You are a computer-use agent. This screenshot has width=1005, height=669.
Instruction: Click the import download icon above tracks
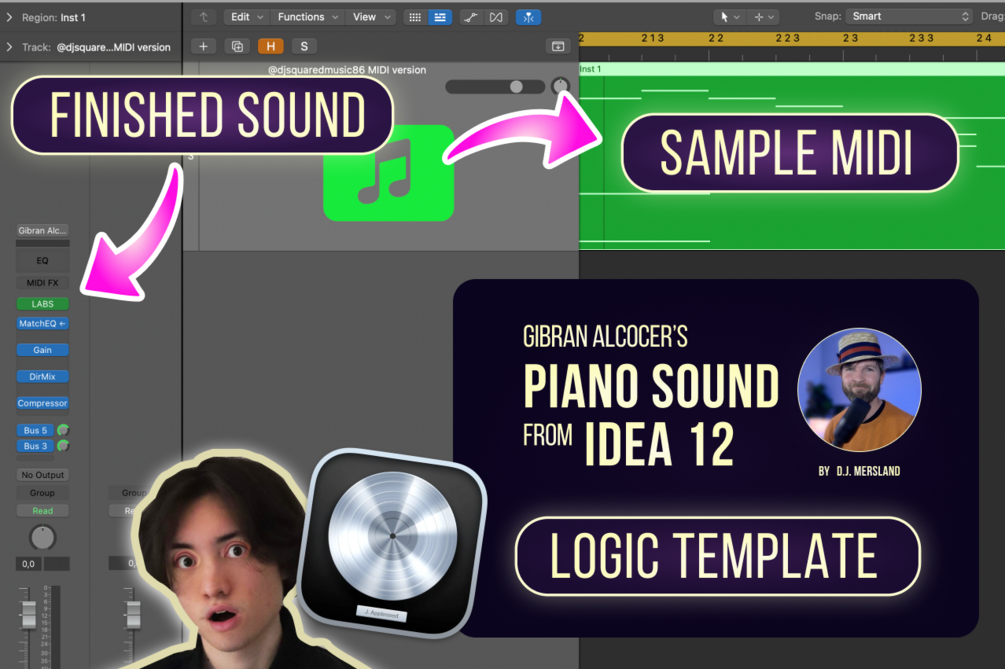558,46
